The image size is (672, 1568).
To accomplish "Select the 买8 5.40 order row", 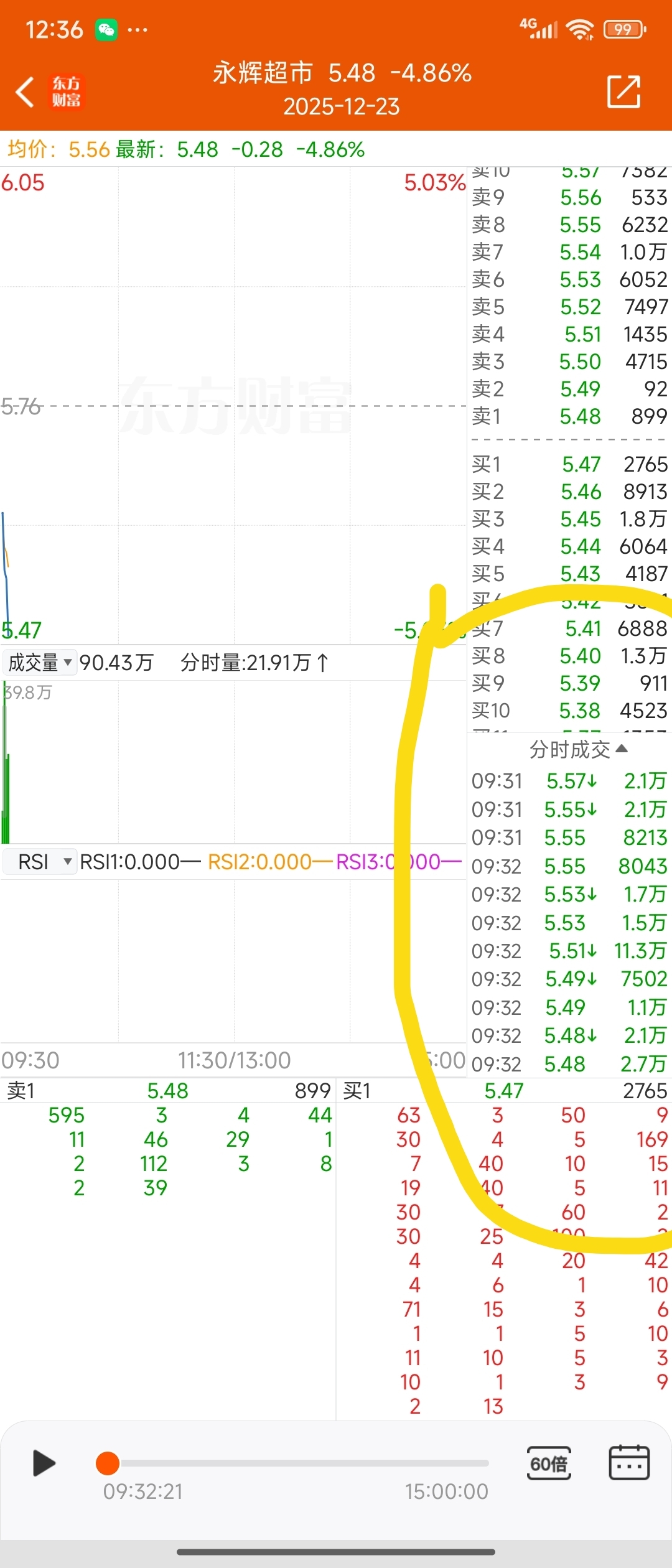I will [569, 655].
